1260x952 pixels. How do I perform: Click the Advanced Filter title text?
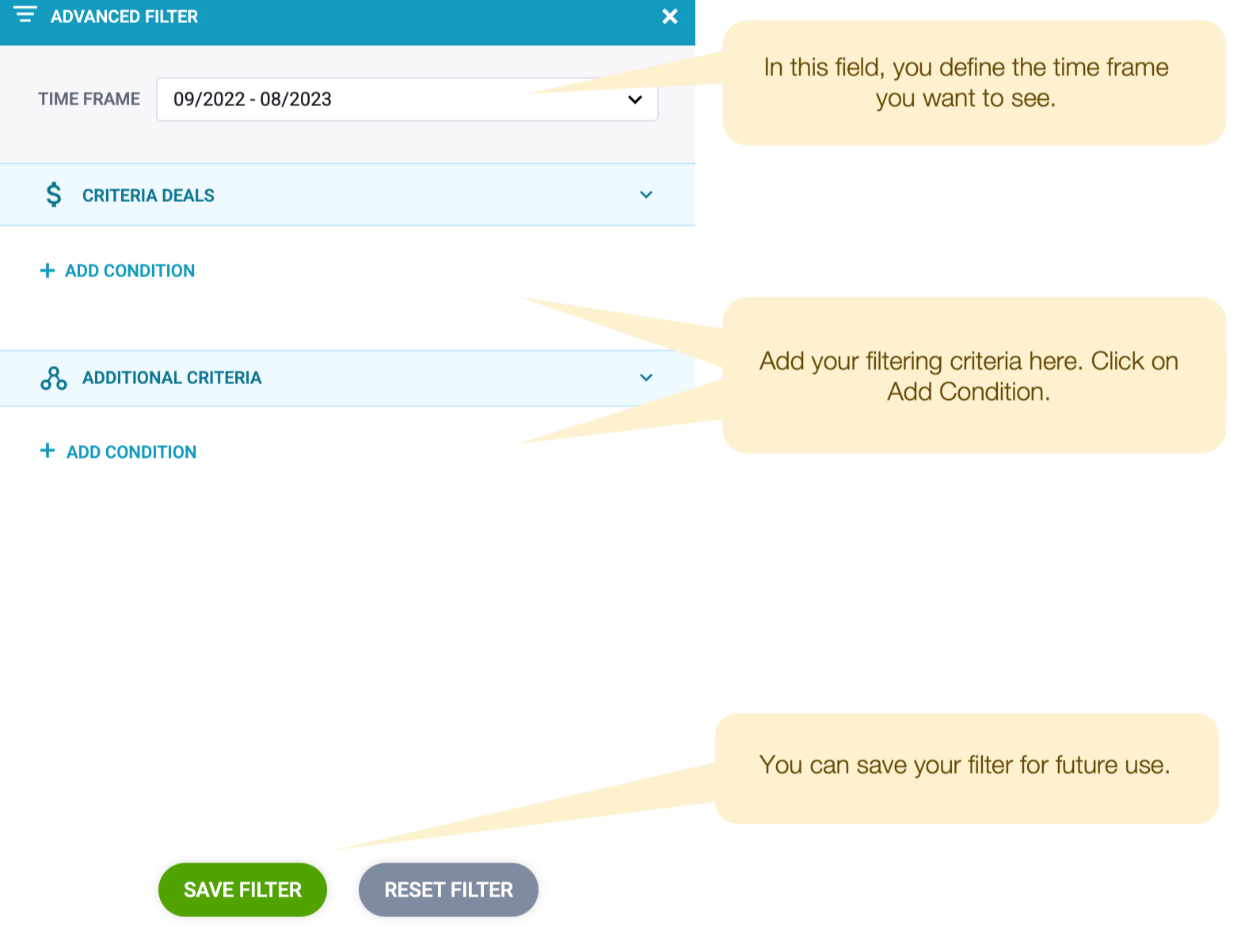(x=124, y=17)
